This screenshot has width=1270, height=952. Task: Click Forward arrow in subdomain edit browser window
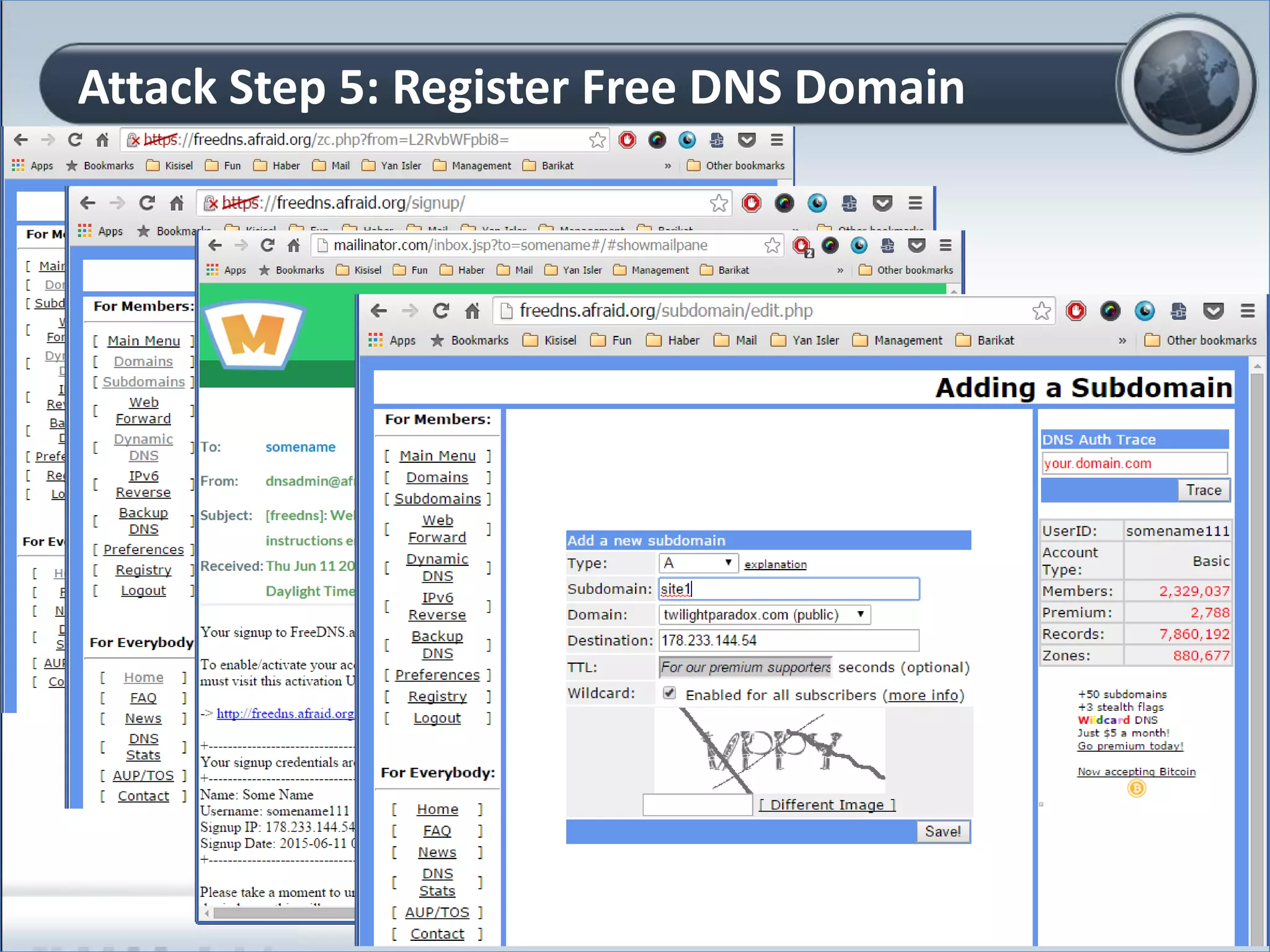click(x=410, y=311)
